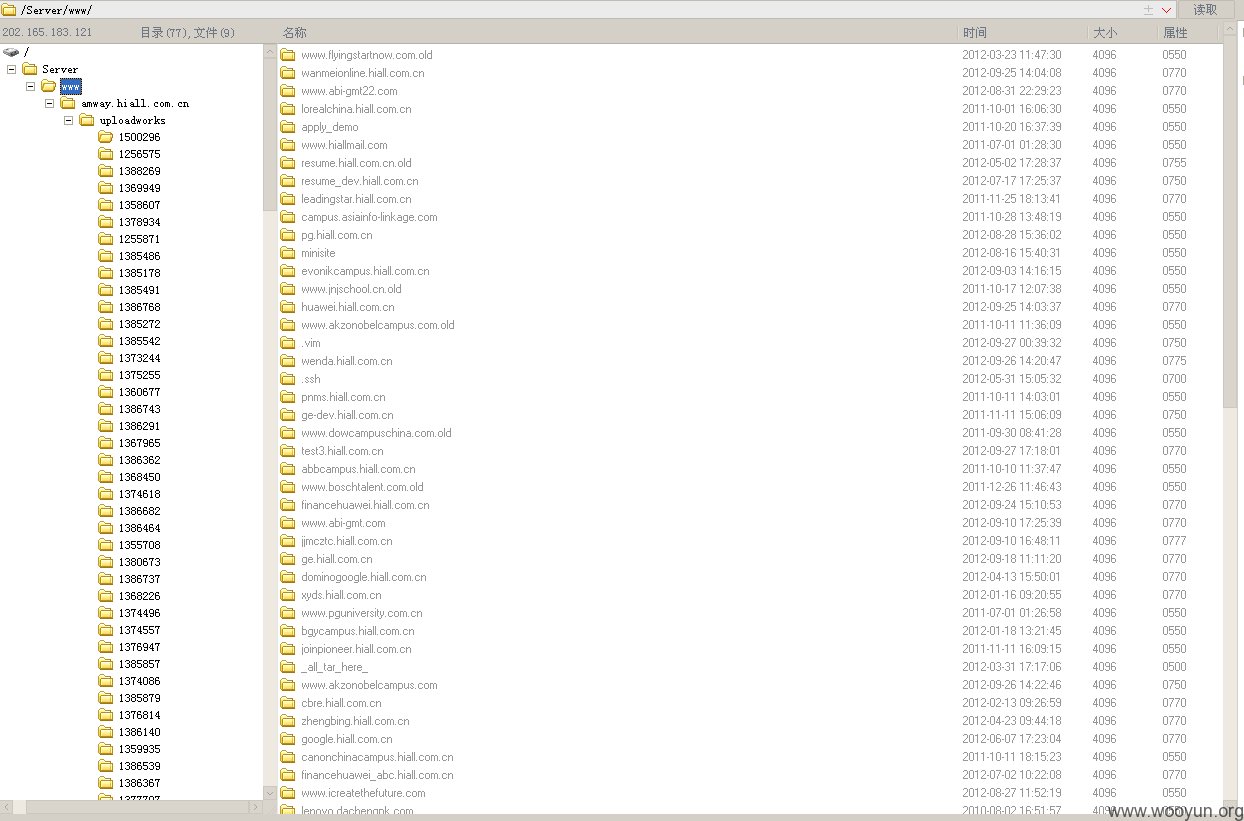Select the www.hiallmail.com folder icon

[x=288, y=145]
